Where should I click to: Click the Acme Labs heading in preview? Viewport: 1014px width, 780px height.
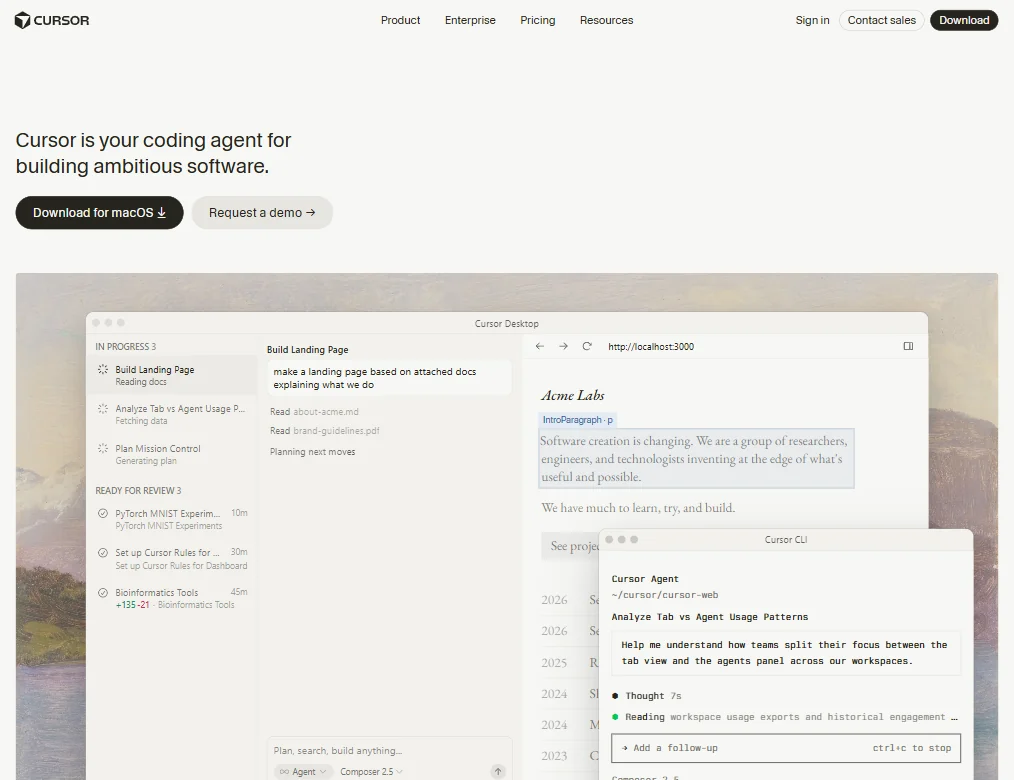point(573,395)
